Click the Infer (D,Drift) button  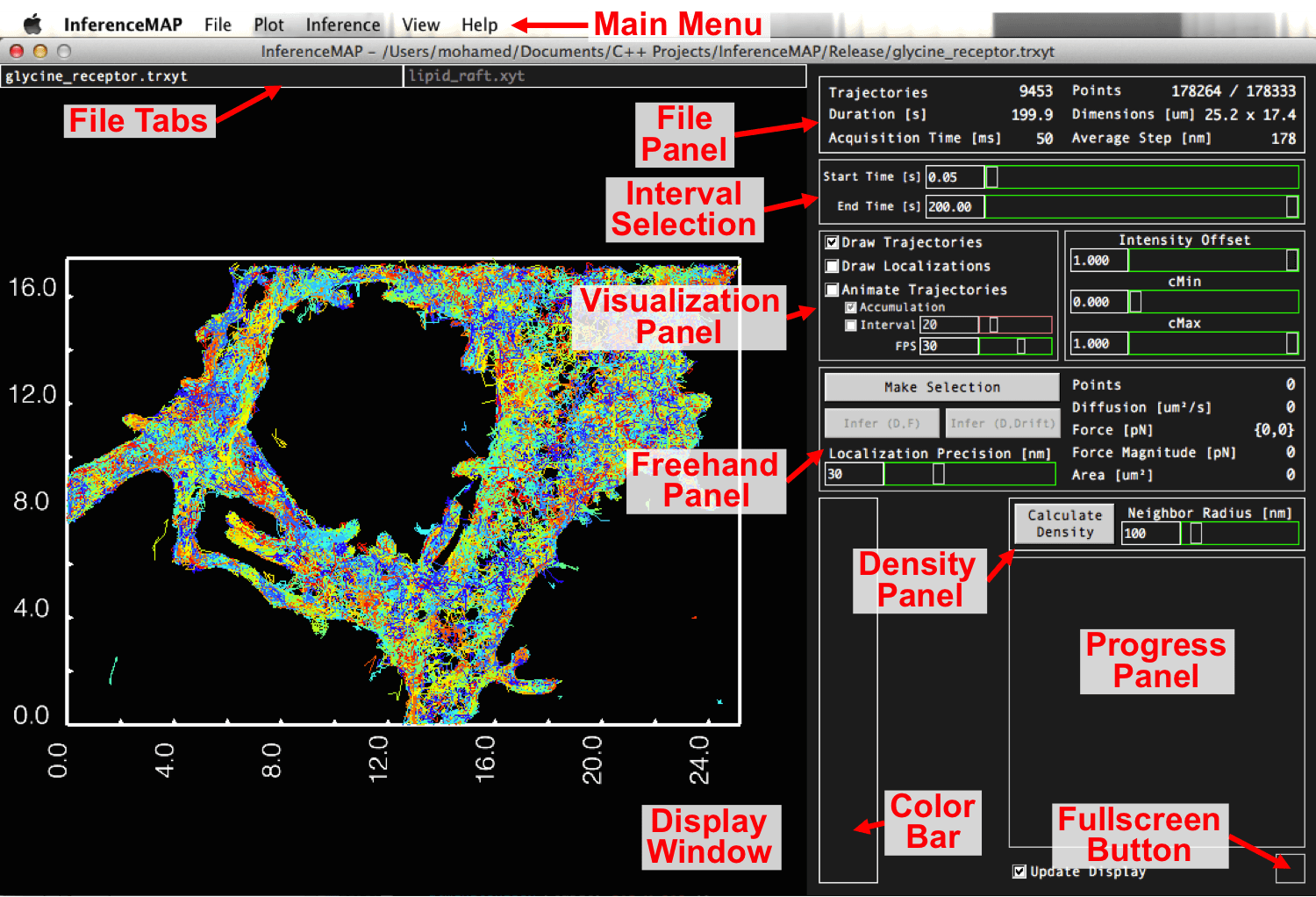[1002, 423]
